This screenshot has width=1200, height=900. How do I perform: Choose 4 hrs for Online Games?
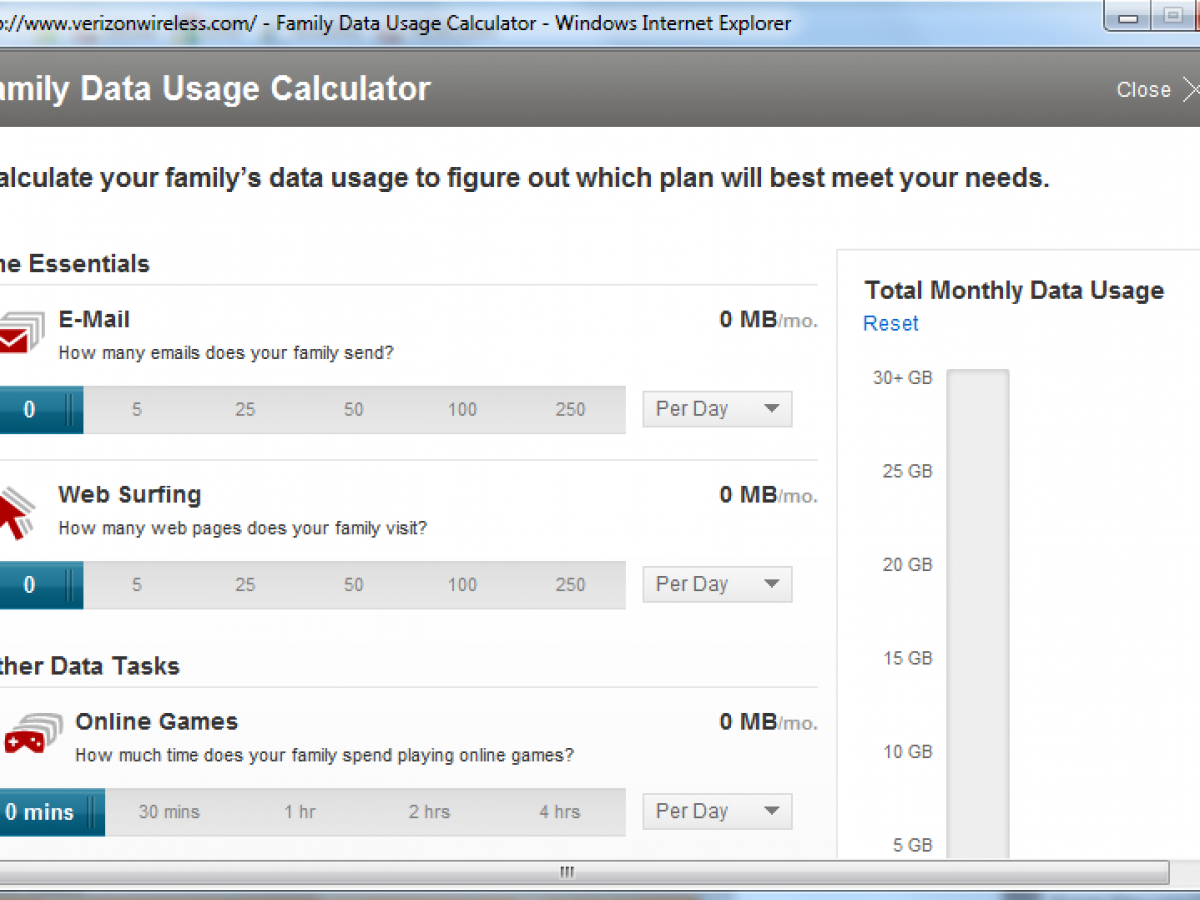coord(559,812)
